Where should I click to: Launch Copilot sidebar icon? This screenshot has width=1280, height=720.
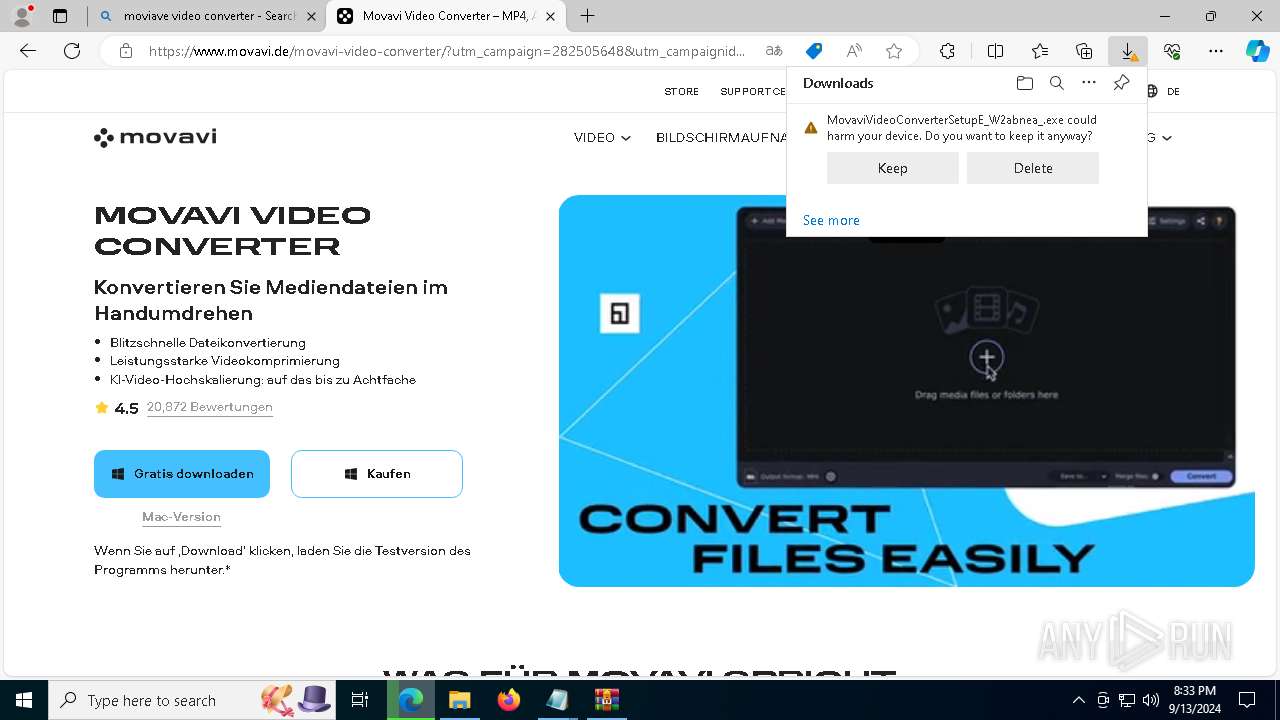(1257, 51)
